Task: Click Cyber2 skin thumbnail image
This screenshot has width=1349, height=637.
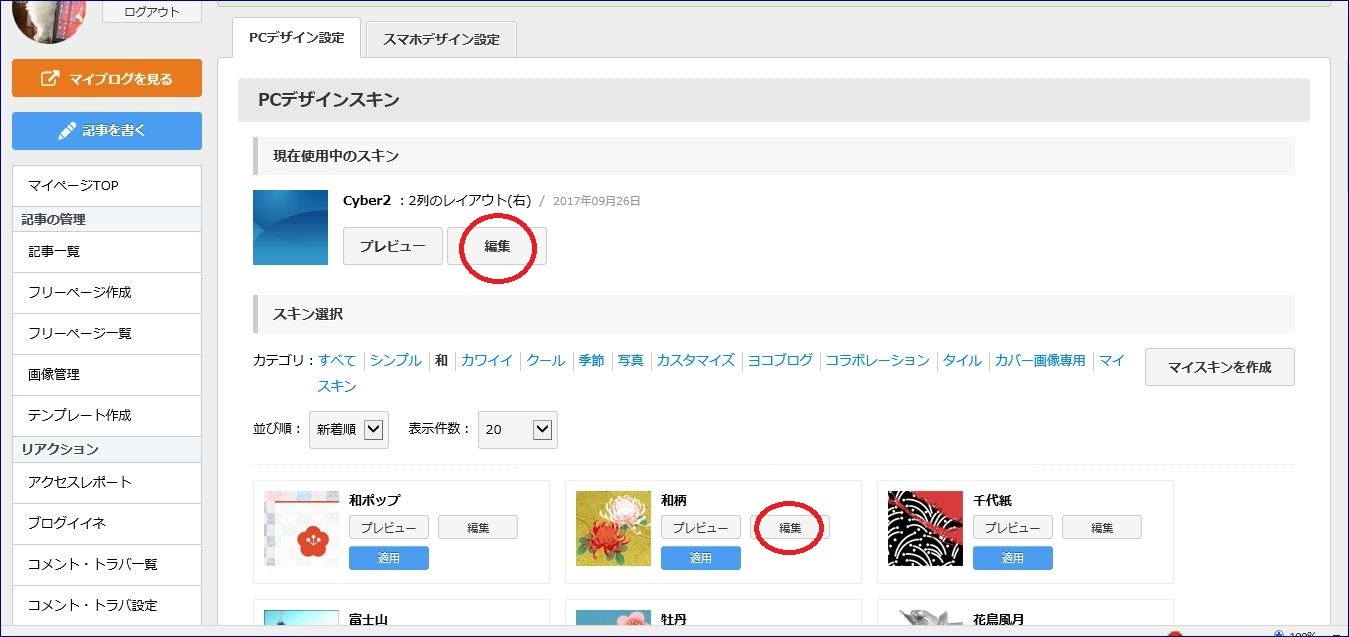Action: 290,227
